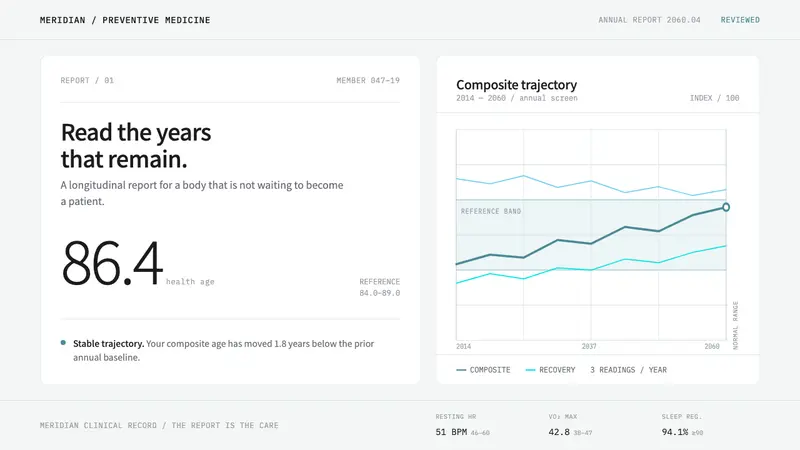Click the INDEX / 100 label
Screen dimensions: 800x450
(714, 98)
